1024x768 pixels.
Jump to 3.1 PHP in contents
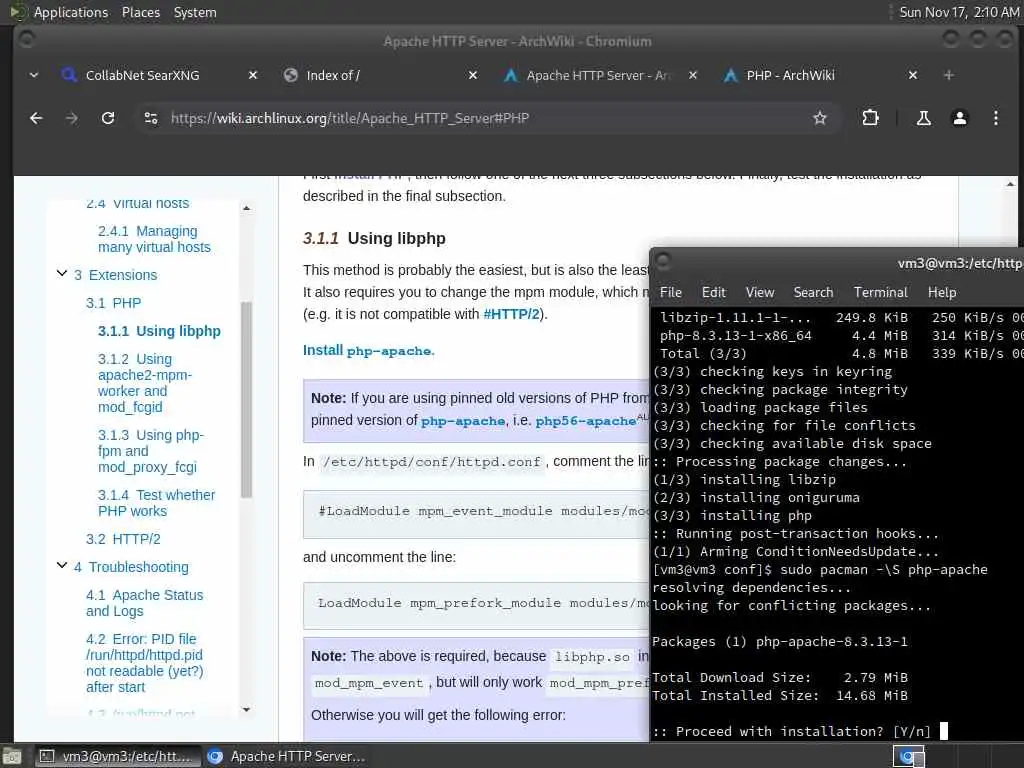click(x=113, y=303)
